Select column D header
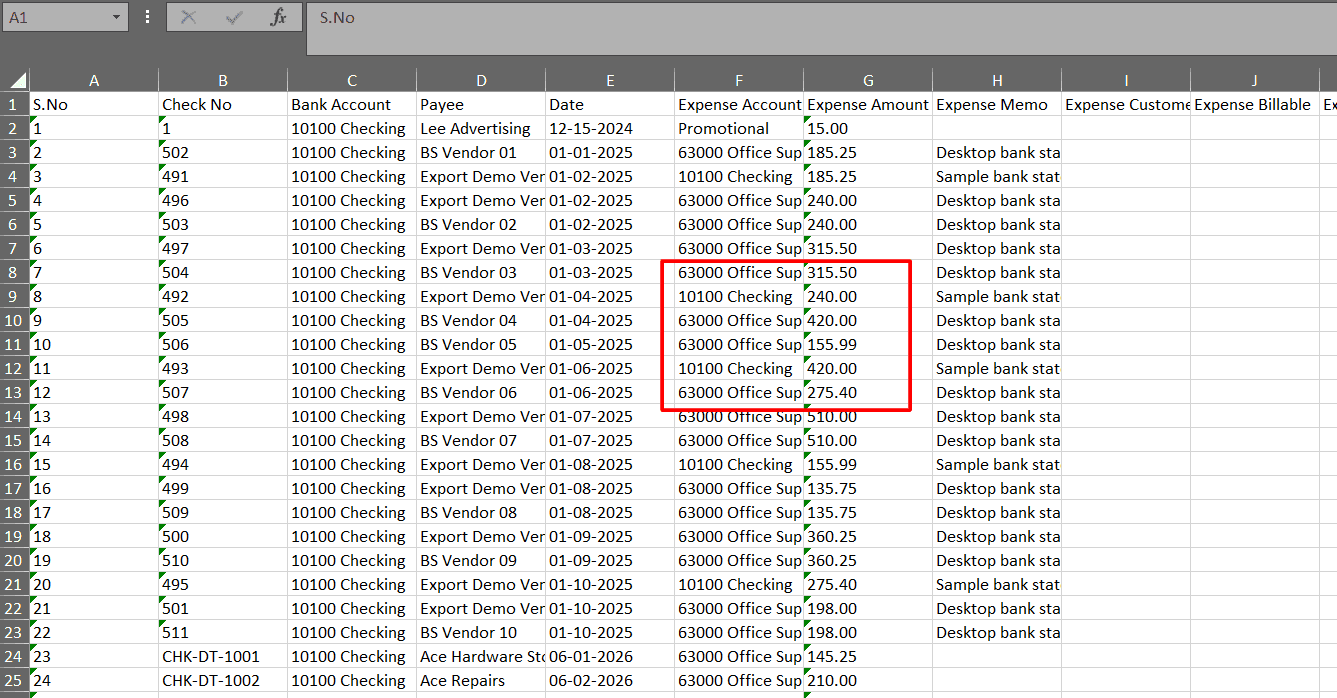The width and height of the screenshot is (1337, 698). [x=481, y=81]
